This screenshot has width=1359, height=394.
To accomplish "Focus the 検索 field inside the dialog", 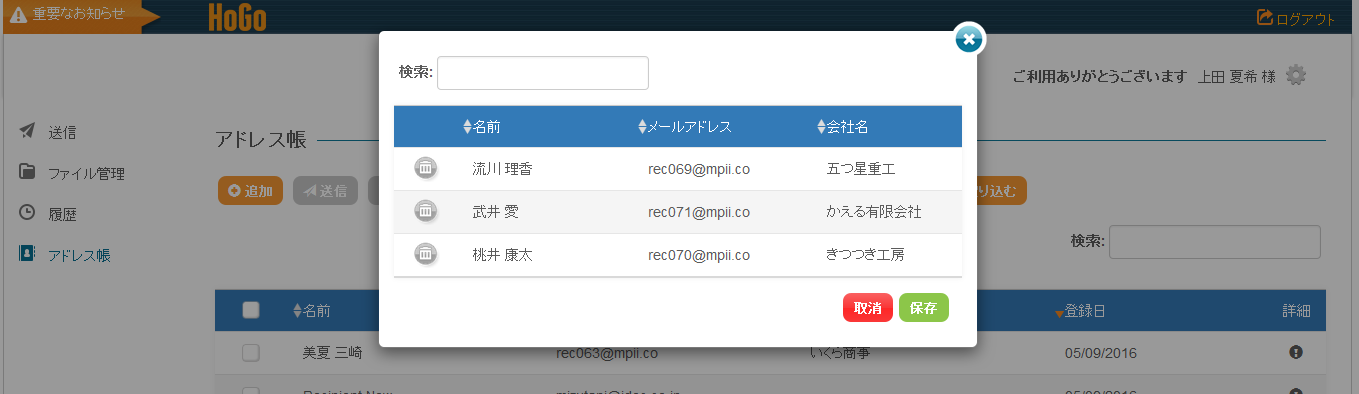I will 543,72.
